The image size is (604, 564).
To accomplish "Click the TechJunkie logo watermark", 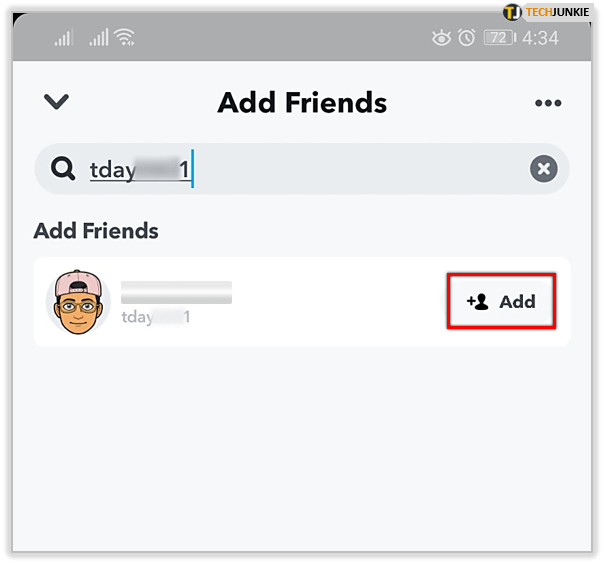I will [546, 12].
